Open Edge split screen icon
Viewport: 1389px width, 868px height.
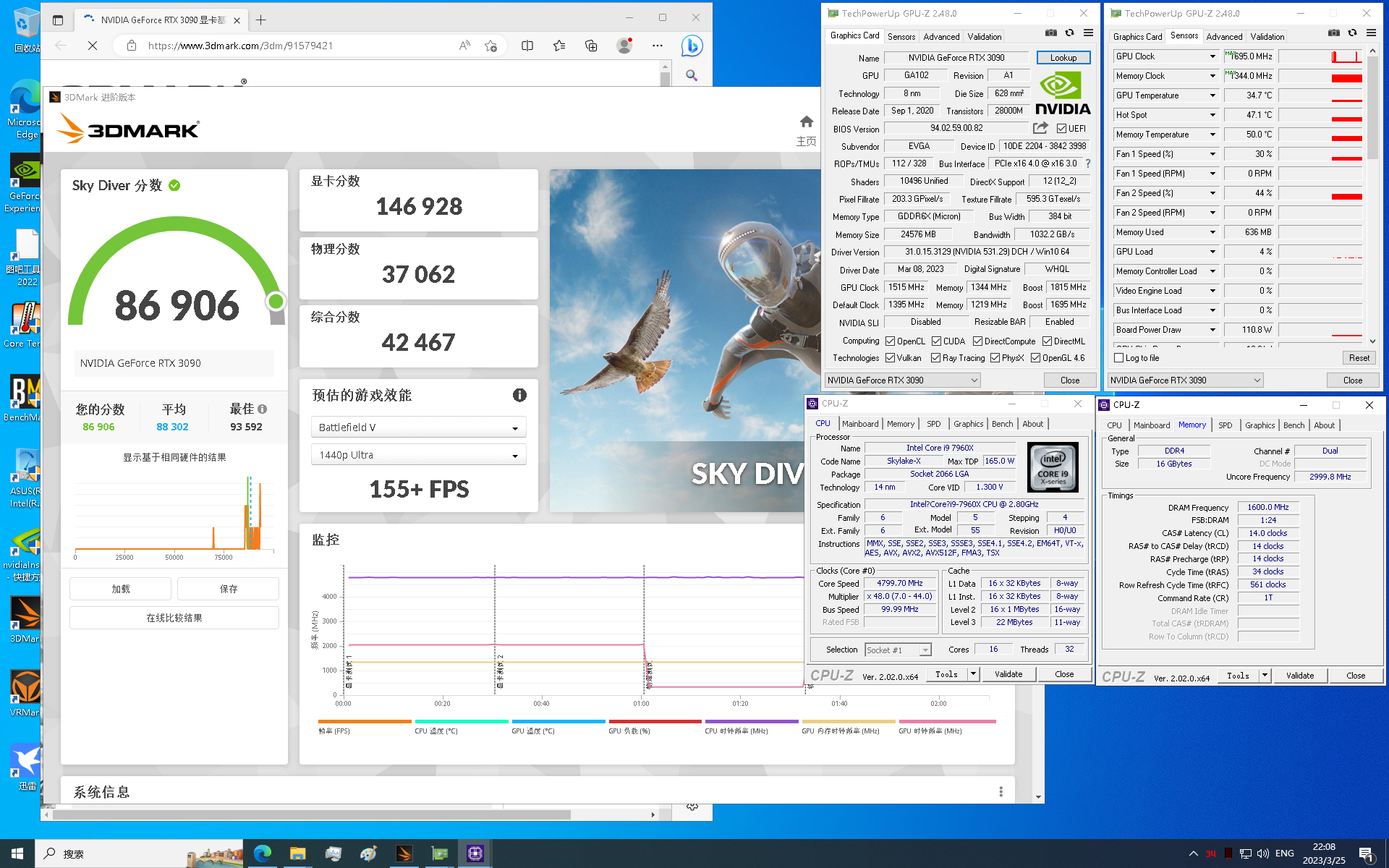[527, 46]
